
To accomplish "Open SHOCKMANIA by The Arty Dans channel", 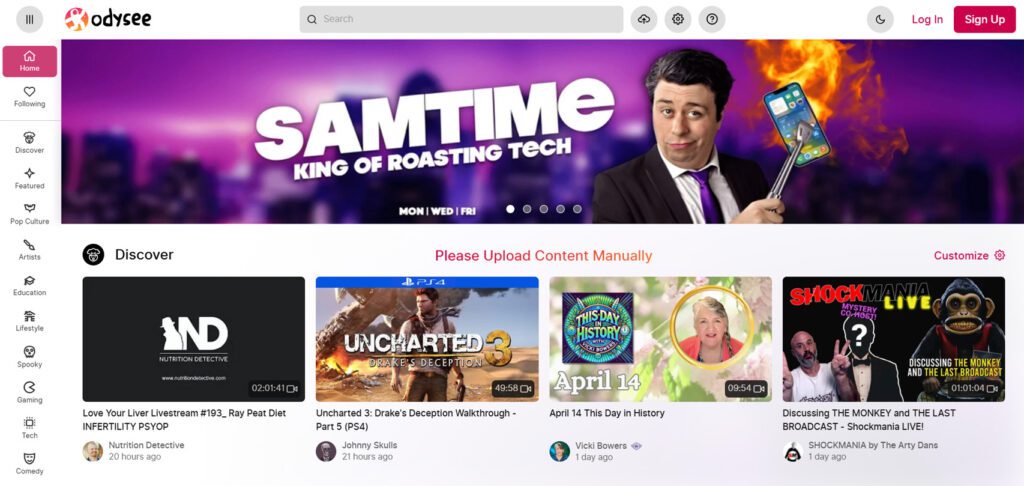I will 873,445.
